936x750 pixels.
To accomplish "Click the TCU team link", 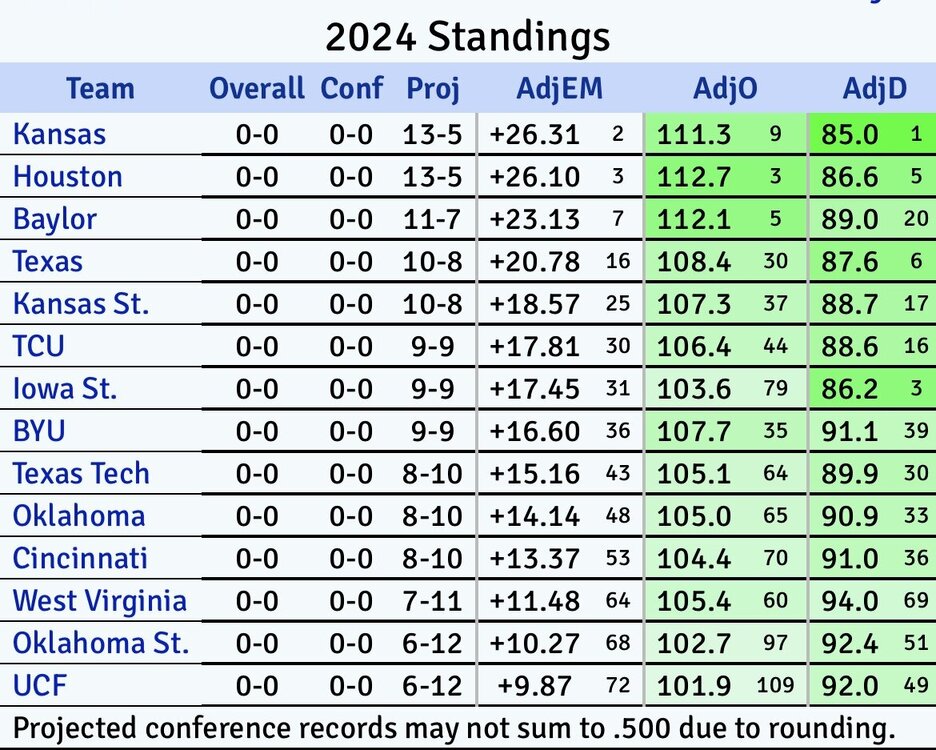I will (39, 346).
